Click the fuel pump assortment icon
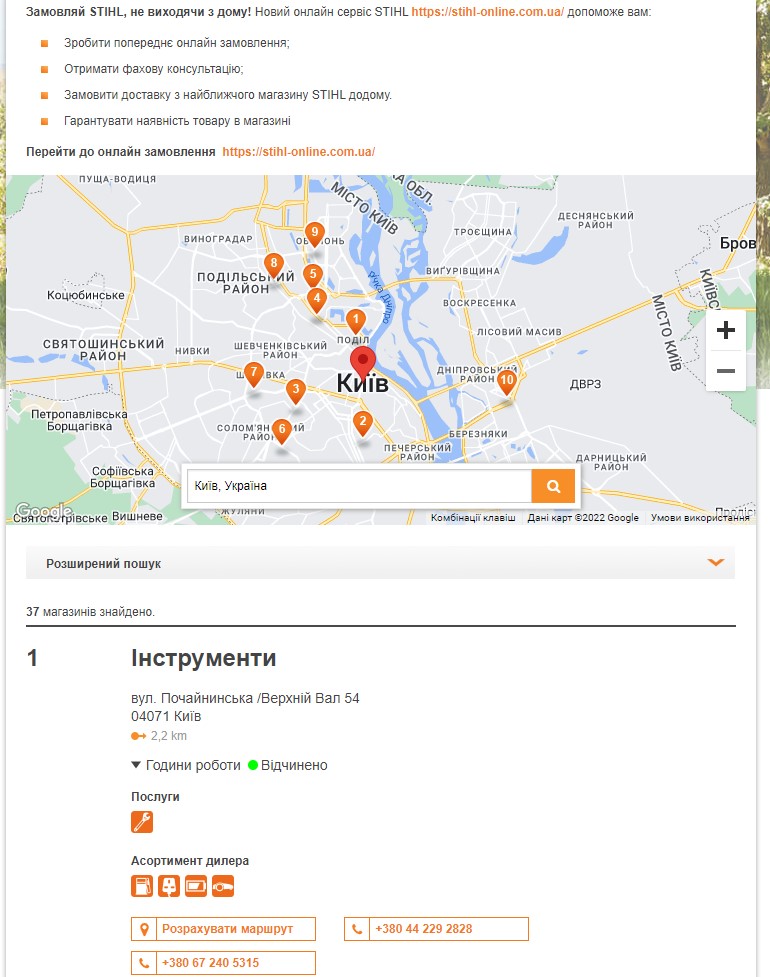 click(x=142, y=886)
